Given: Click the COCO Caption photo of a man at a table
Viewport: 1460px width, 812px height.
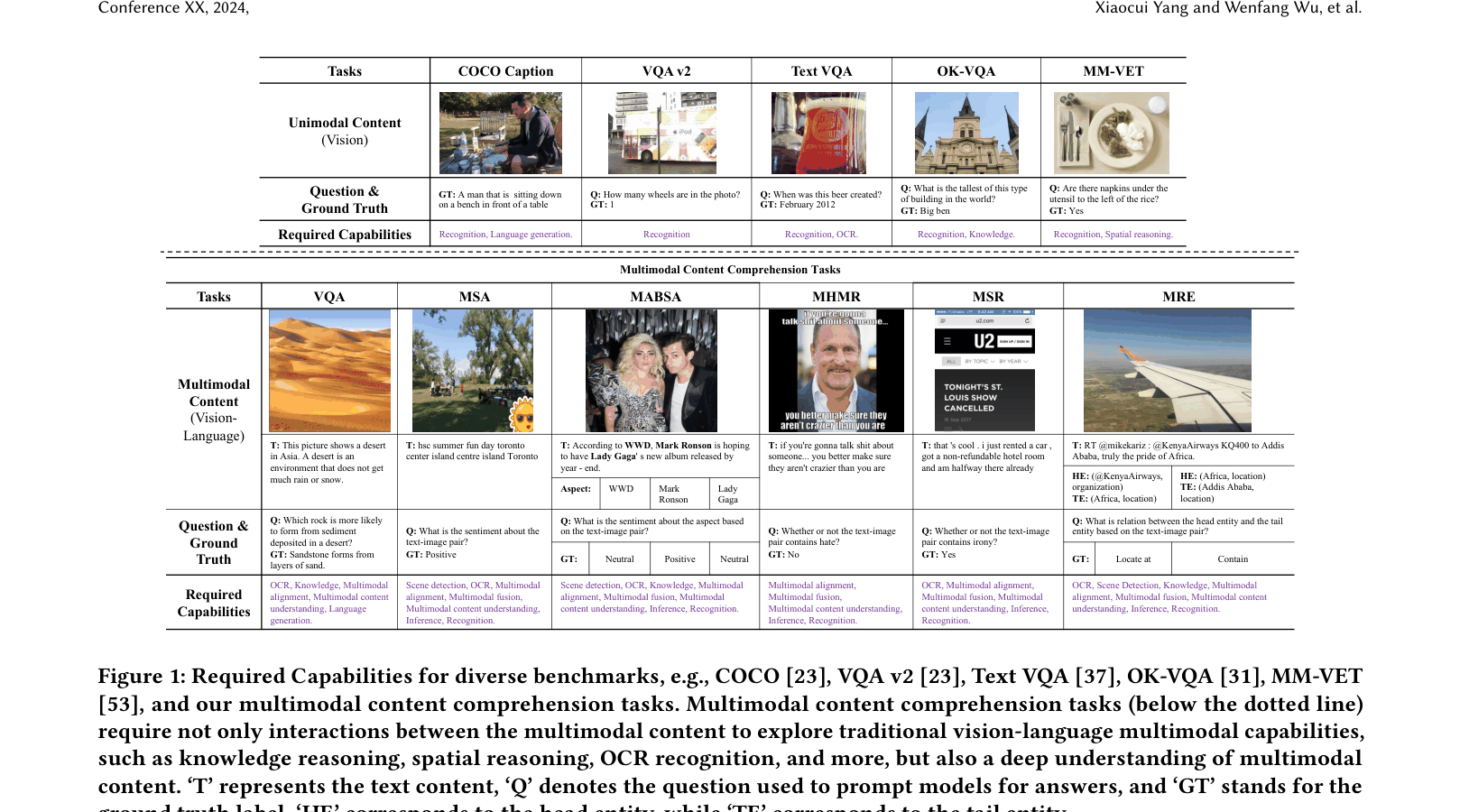Looking at the screenshot, I should (500, 133).
